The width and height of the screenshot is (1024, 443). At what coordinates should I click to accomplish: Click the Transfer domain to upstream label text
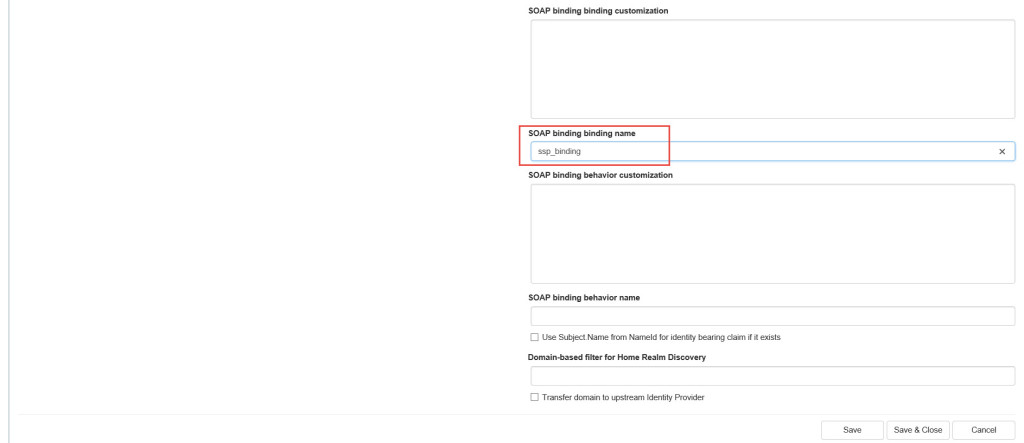click(623, 397)
